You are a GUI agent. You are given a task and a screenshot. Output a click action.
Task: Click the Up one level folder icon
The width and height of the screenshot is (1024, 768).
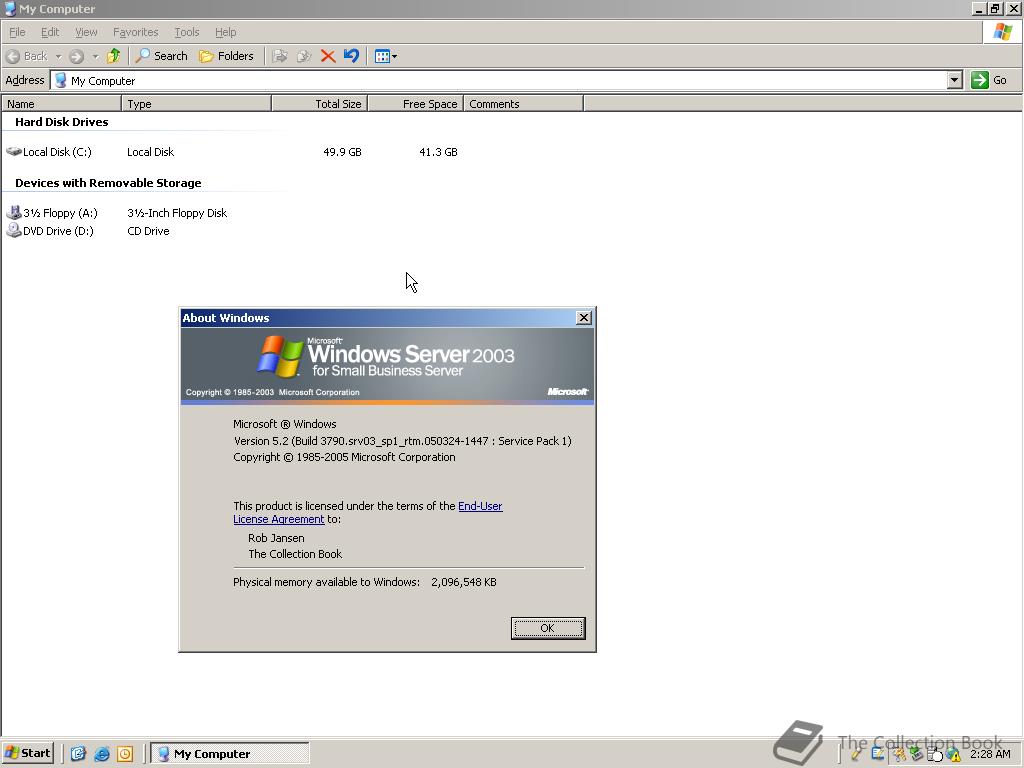coord(114,56)
